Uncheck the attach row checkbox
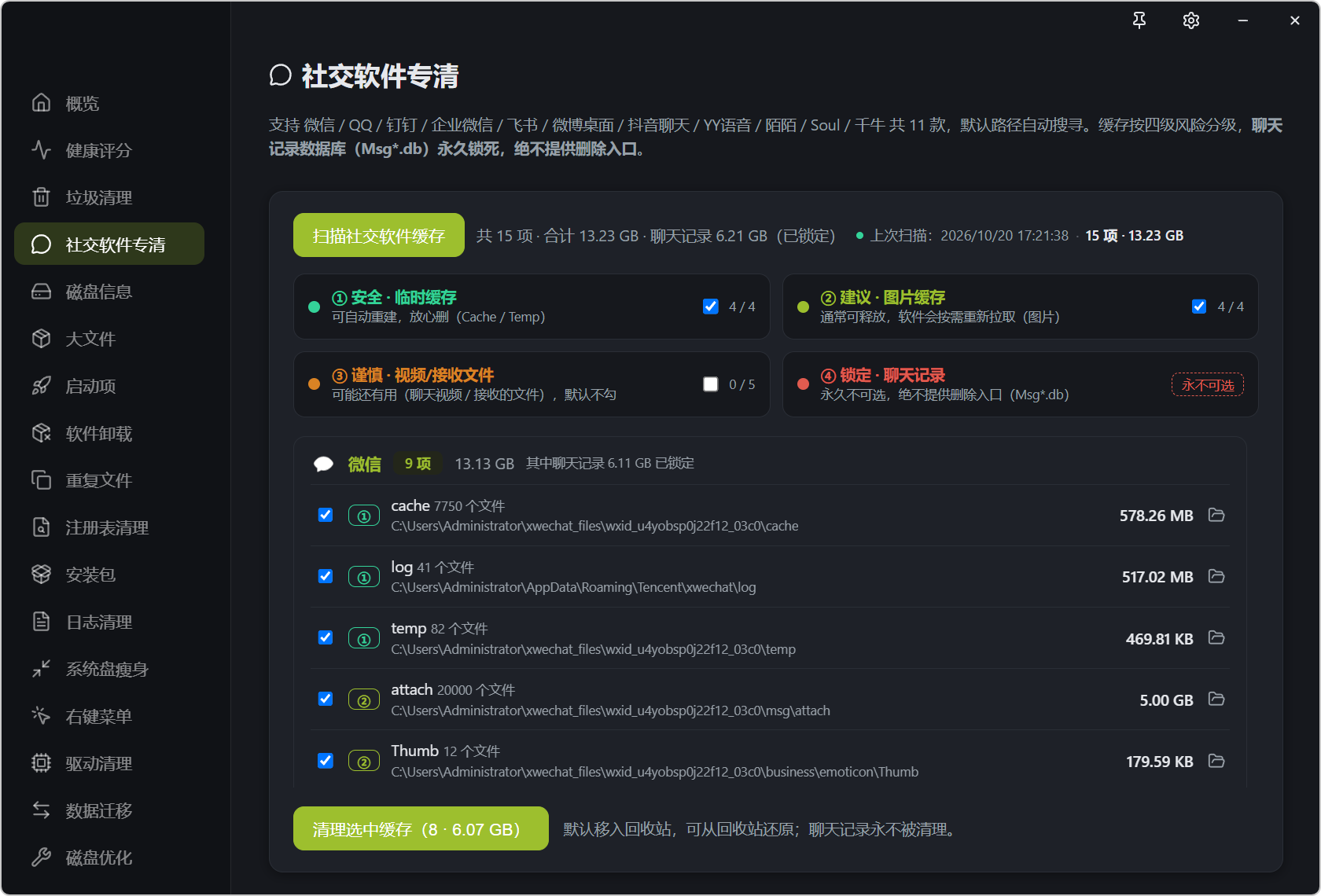 pyautogui.click(x=326, y=699)
